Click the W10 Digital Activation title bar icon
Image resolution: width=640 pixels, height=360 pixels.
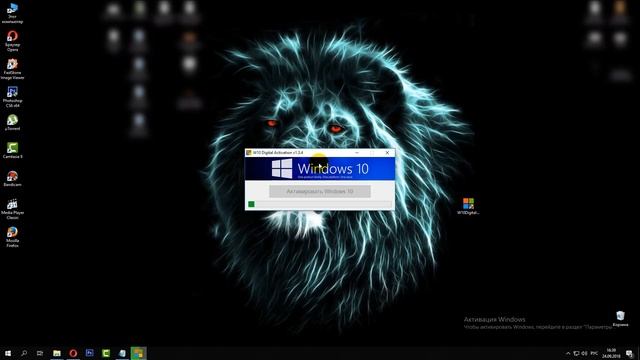tap(249, 152)
